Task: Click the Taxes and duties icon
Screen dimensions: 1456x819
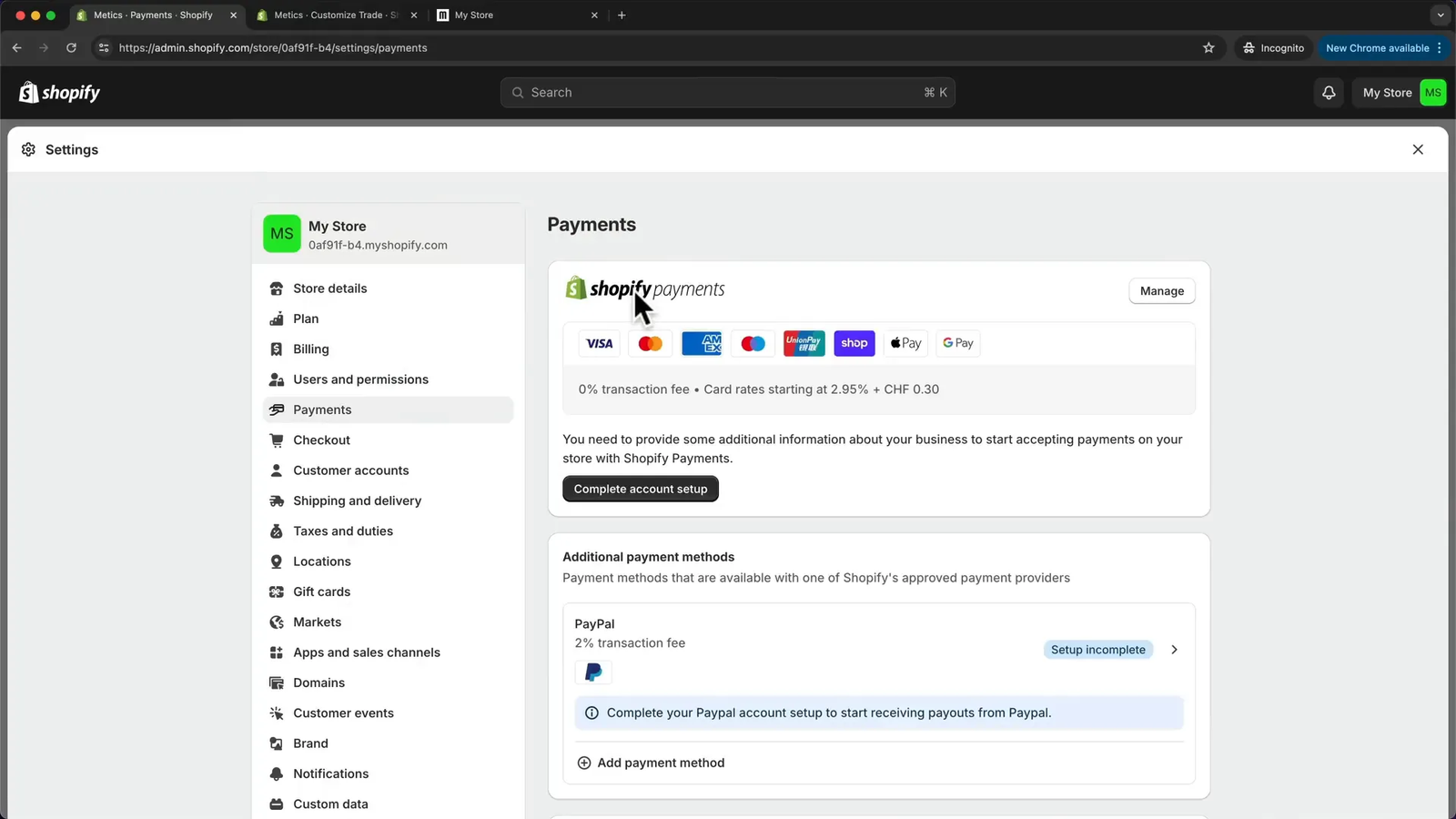Action: [x=277, y=531]
